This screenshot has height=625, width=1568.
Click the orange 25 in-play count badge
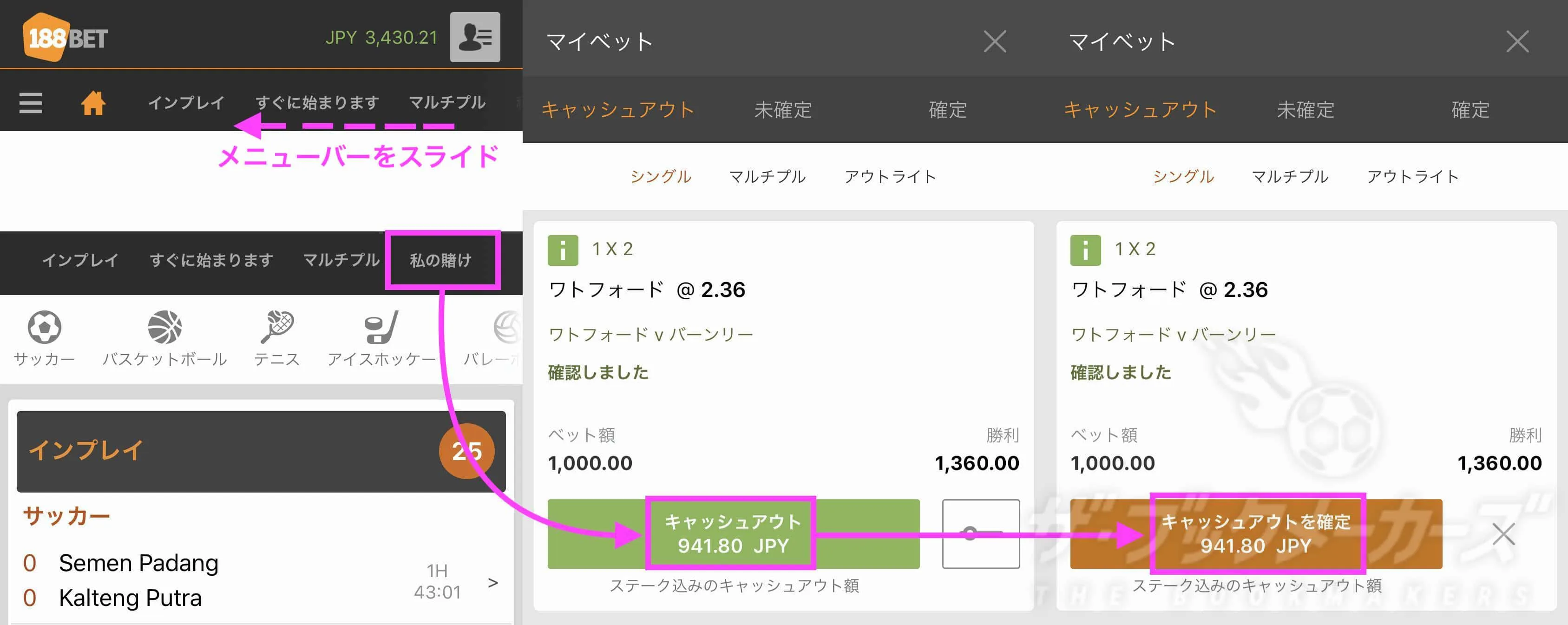click(x=467, y=451)
